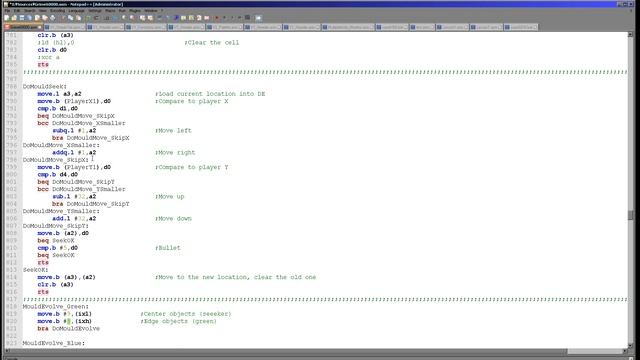The width and height of the screenshot is (640, 360).
Task: Click the New file toolbar icon
Action: coord(7,18)
